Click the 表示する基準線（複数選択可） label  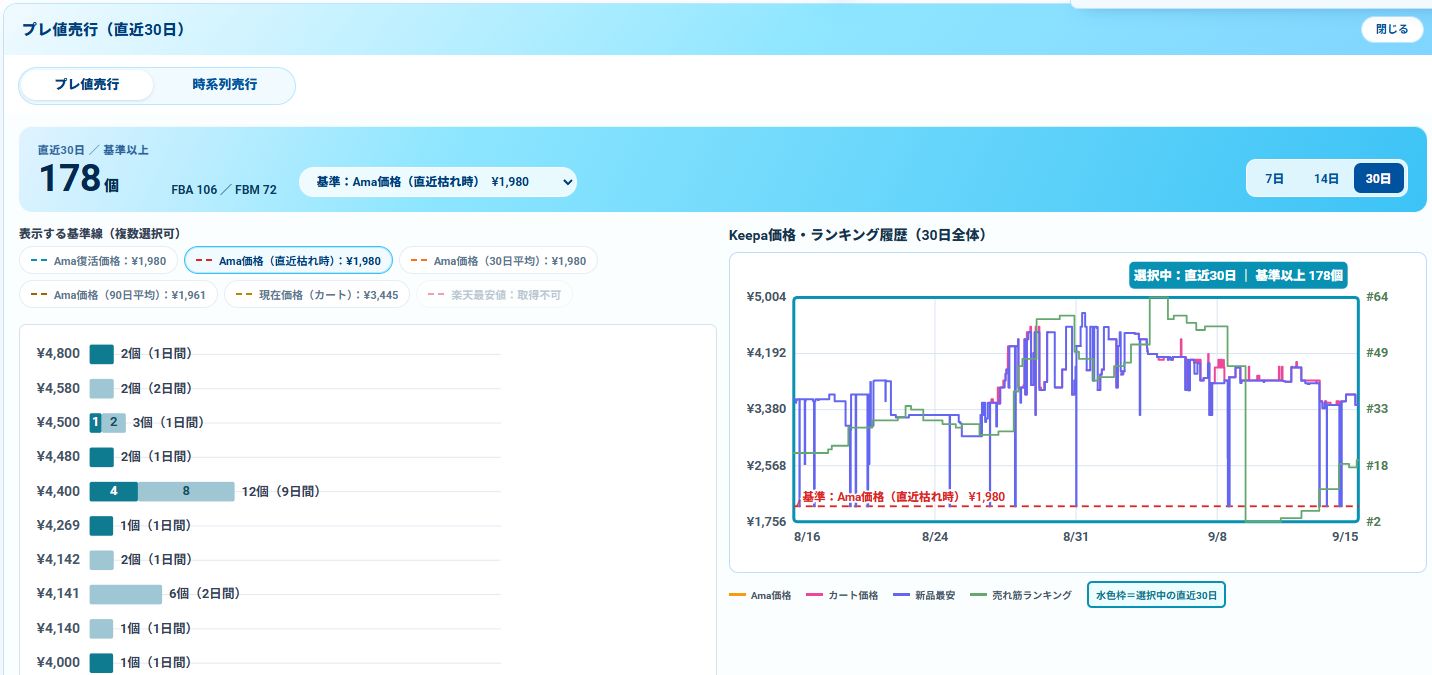99,233
